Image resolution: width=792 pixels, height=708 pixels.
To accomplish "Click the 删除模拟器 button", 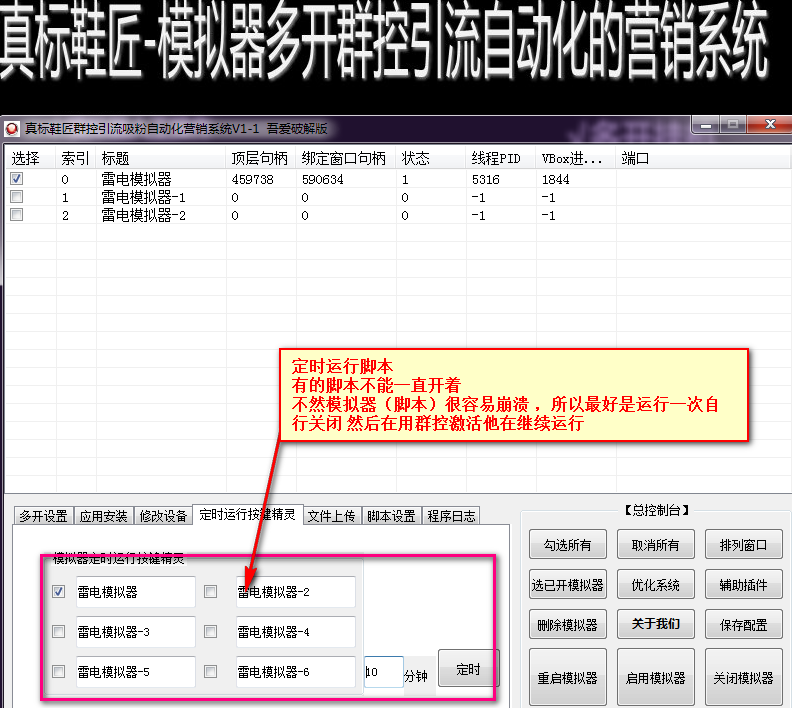I will point(568,624).
